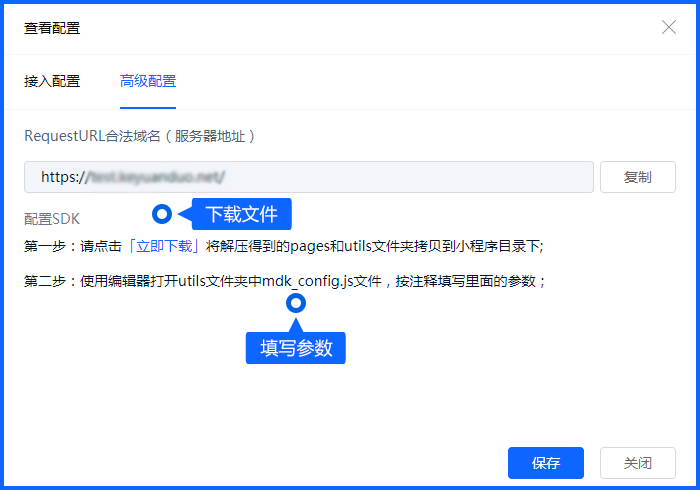This screenshot has height=490, width=700.
Task: Click the 配置SDK section heading
Action: click(x=52, y=218)
